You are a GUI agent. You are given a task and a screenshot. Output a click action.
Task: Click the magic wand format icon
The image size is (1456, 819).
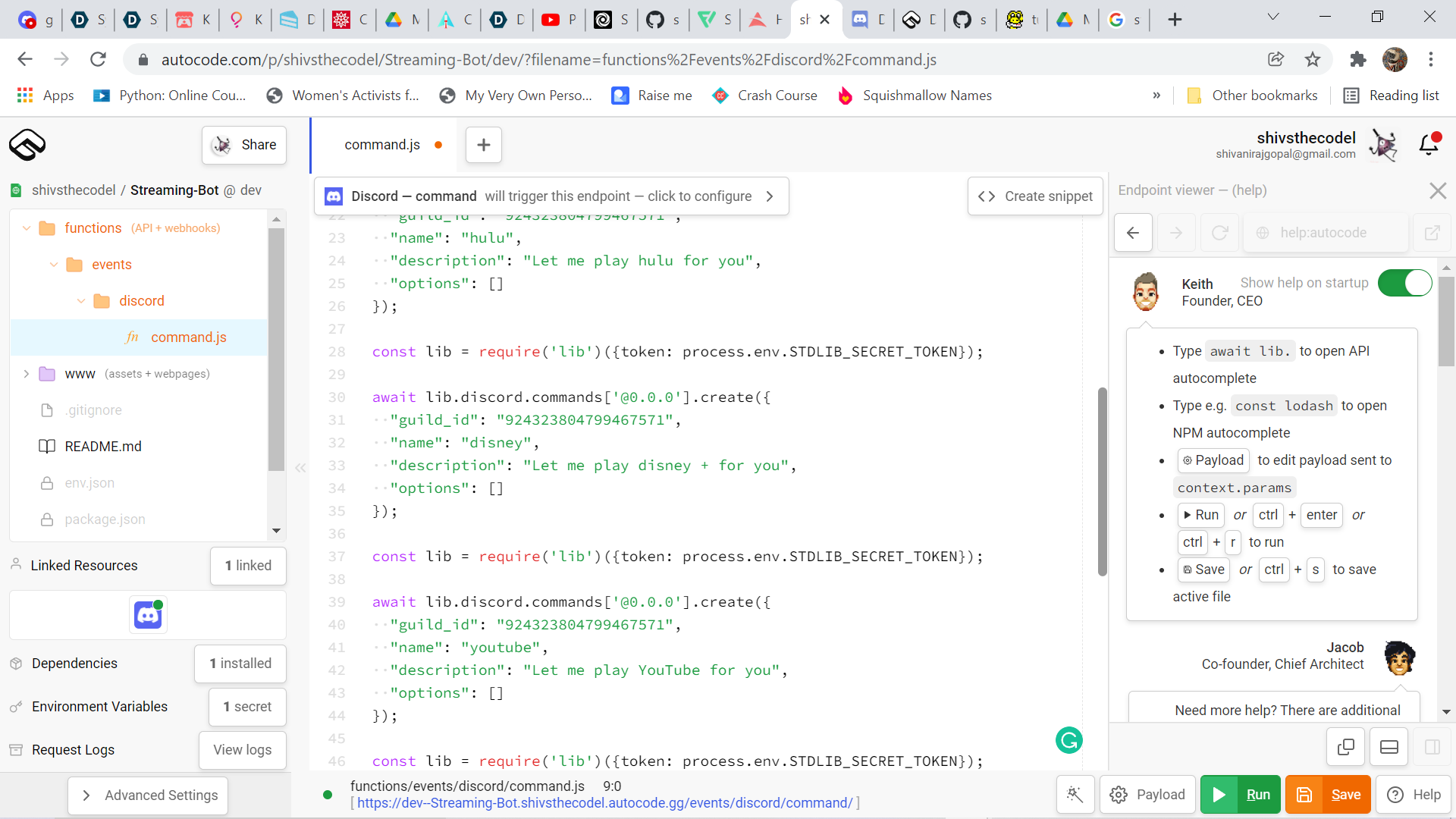1075,794
